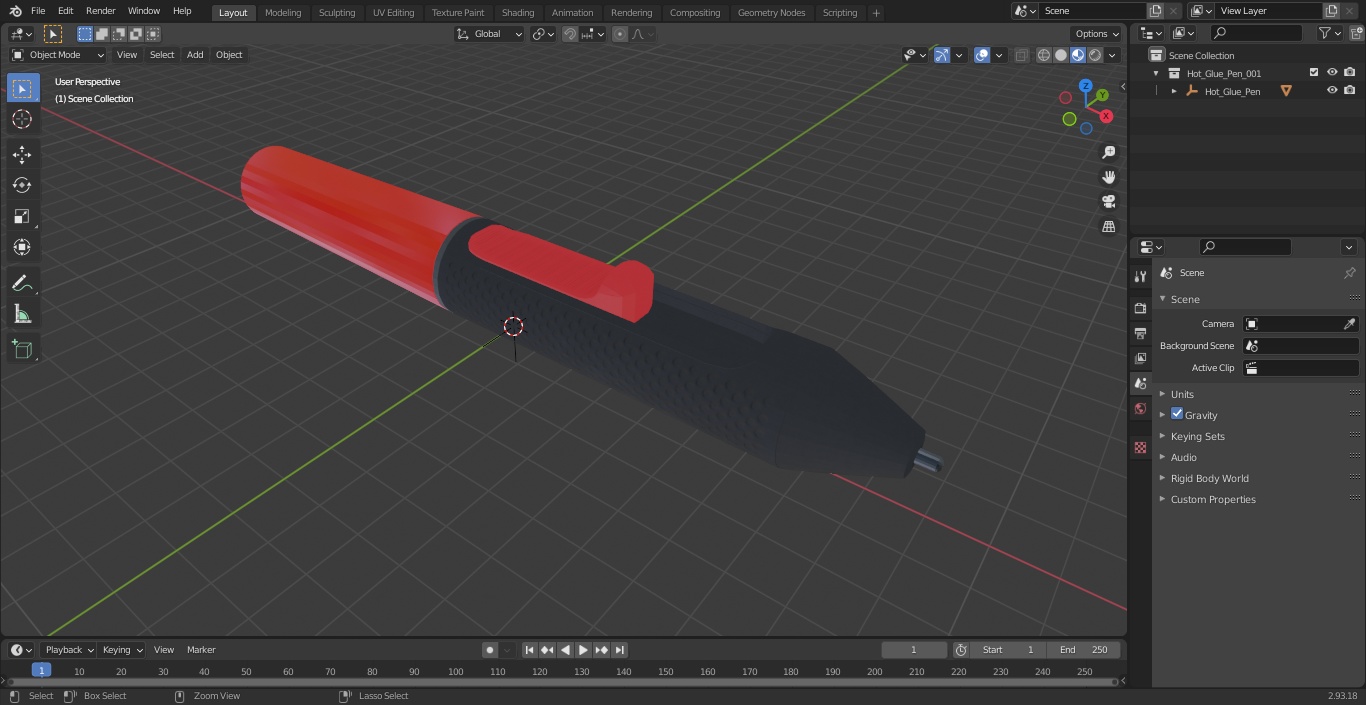Viewport: 1366px width, 705px height.
Task: Click the eyedropper in Camera field
Action: coord(1349,324)
